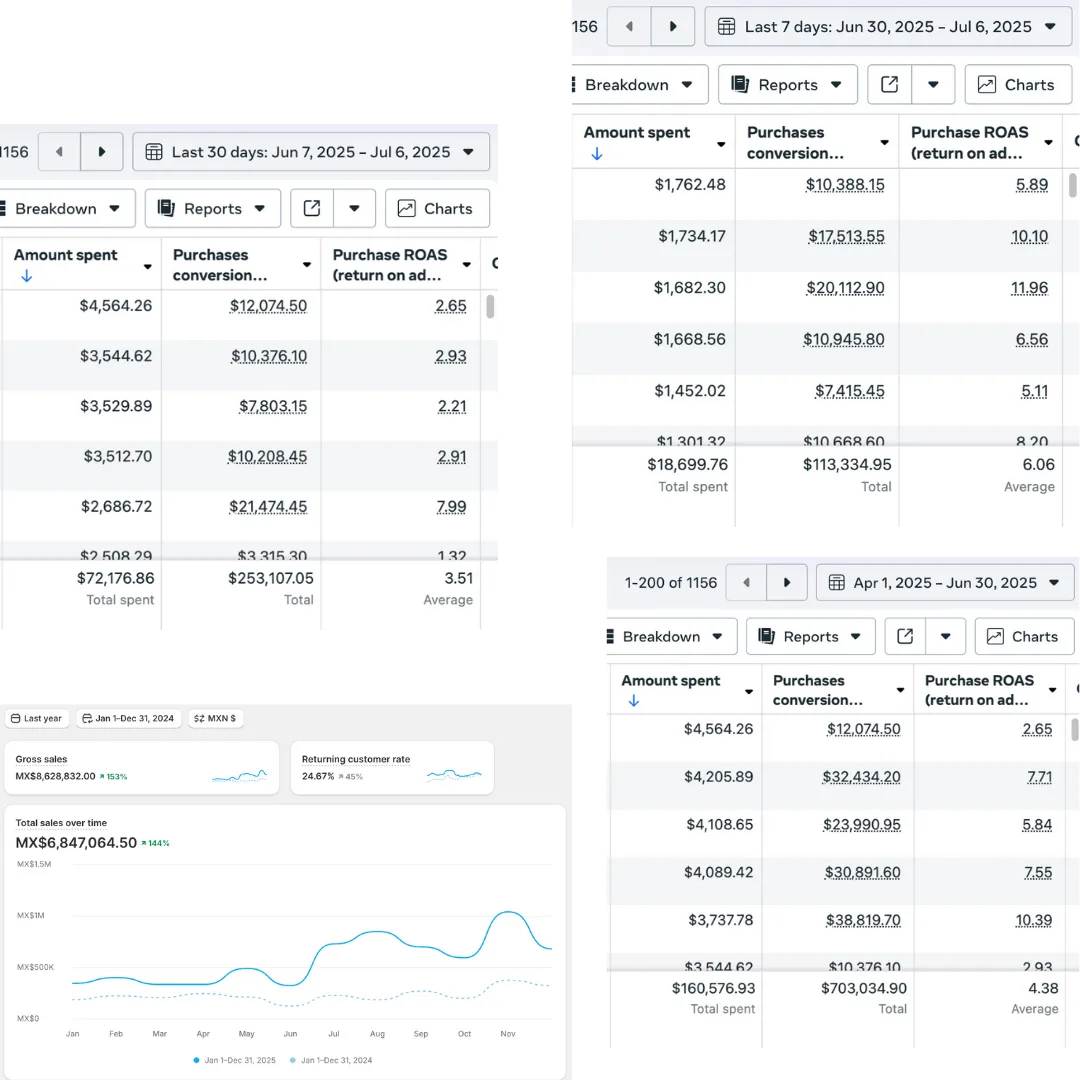
Task: Open Breakdown dropdown in Last 30 days panel
Action: (x=67, y=209)
